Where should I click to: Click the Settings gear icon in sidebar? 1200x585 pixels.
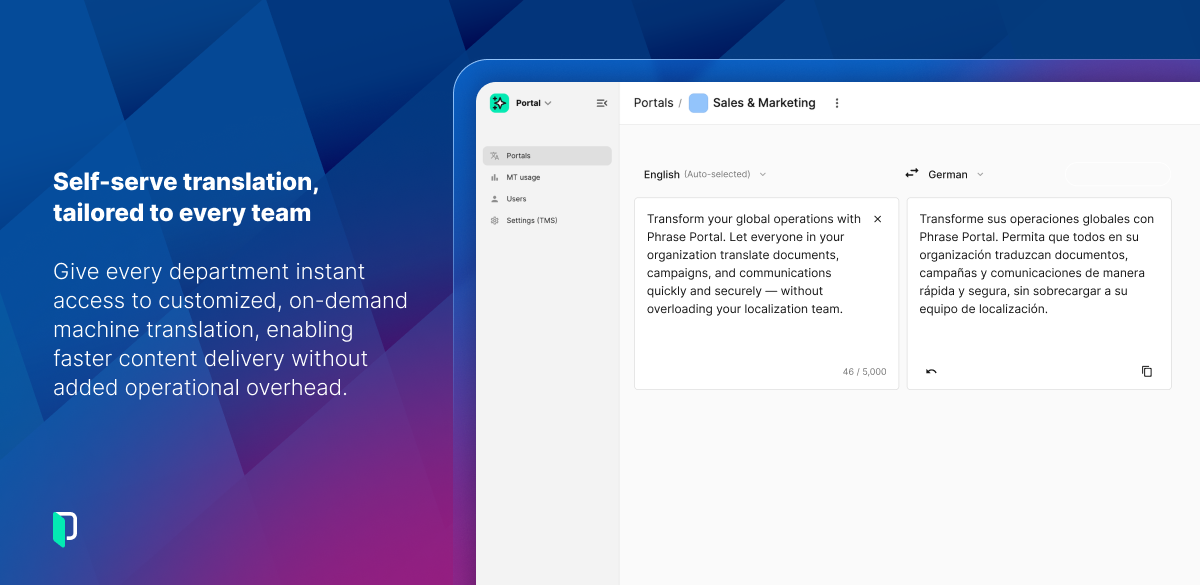(494, 220)
